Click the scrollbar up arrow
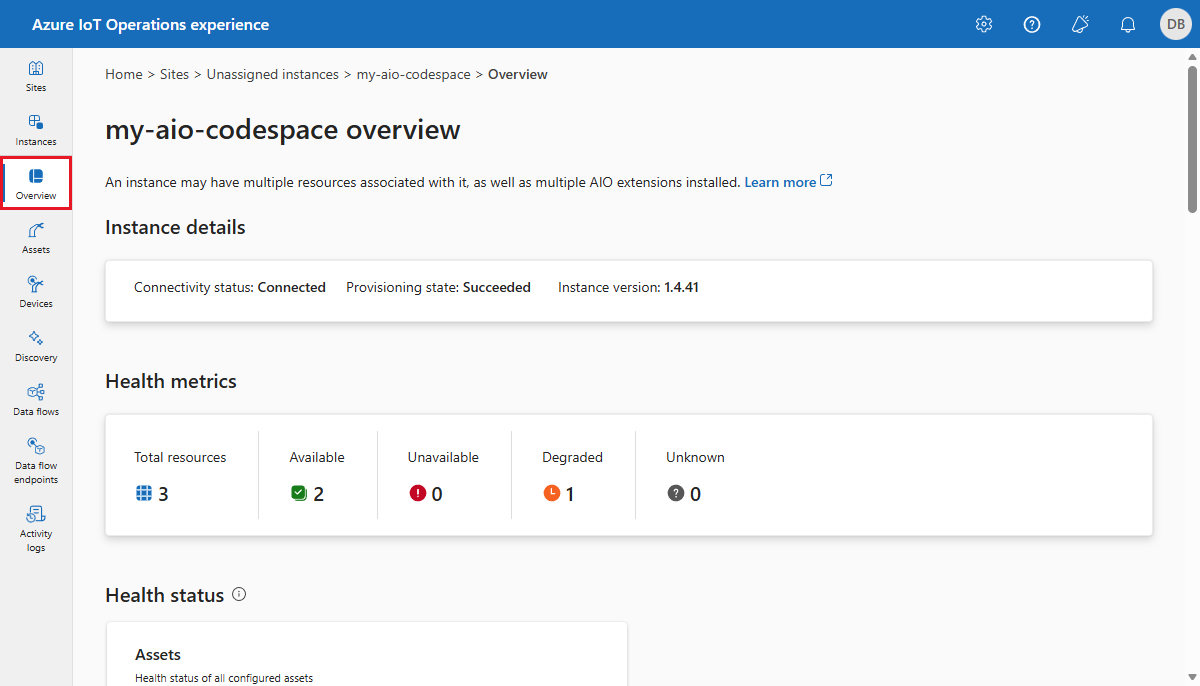1200x686 pixels. [1192, 56]
